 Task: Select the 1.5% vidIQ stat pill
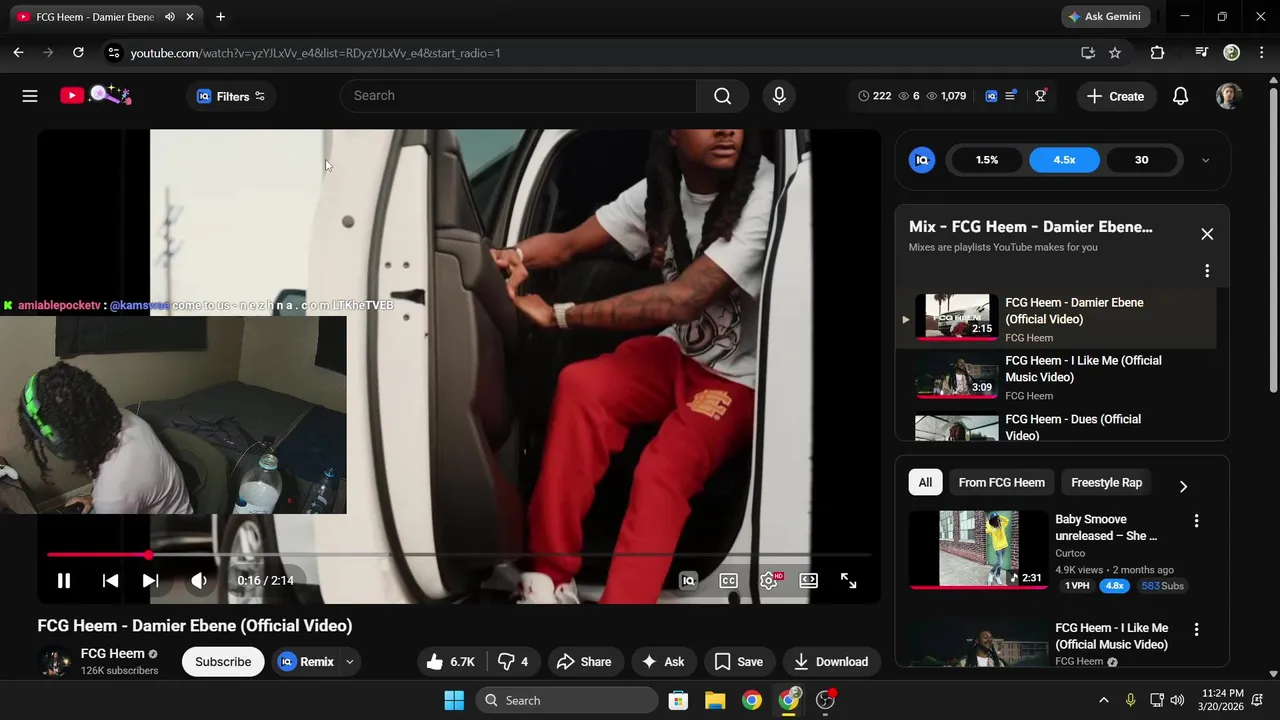tap(987, 160)
